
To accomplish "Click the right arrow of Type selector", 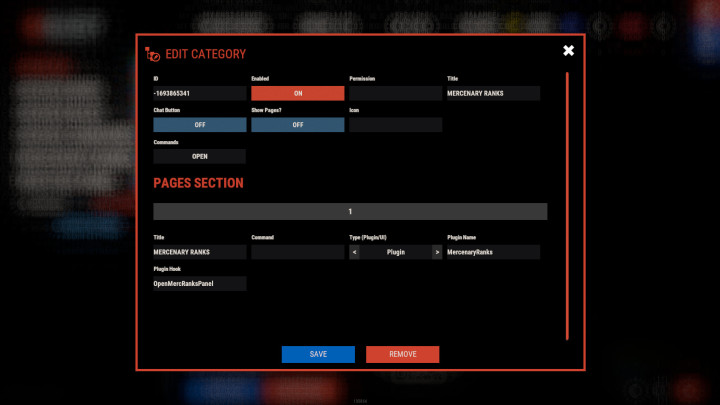I will (x=436, y=253).
